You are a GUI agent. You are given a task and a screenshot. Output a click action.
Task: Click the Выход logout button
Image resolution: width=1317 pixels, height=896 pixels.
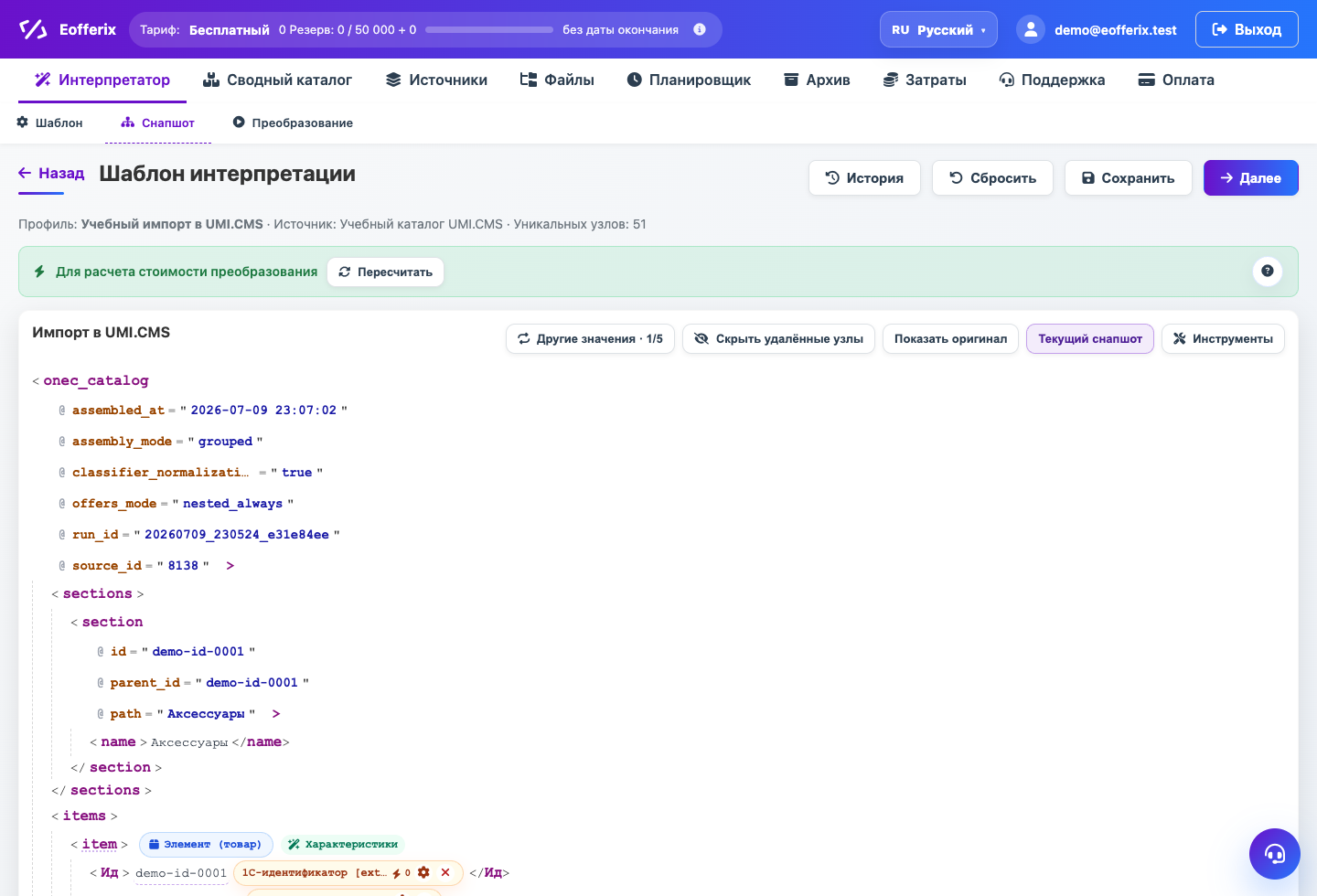[x=1247, y=29]
